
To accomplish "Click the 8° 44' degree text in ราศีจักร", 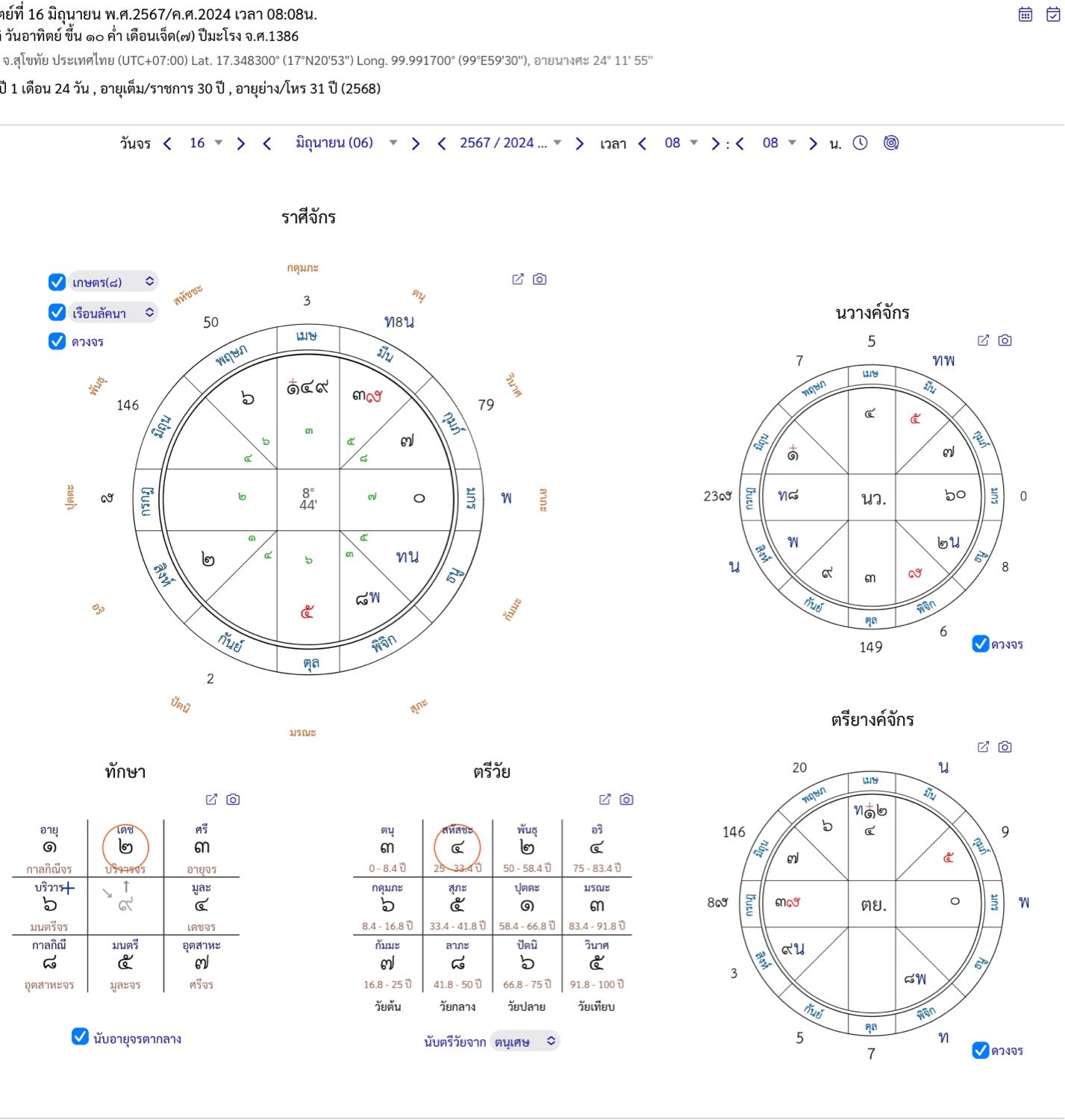I will click(308, 499).
